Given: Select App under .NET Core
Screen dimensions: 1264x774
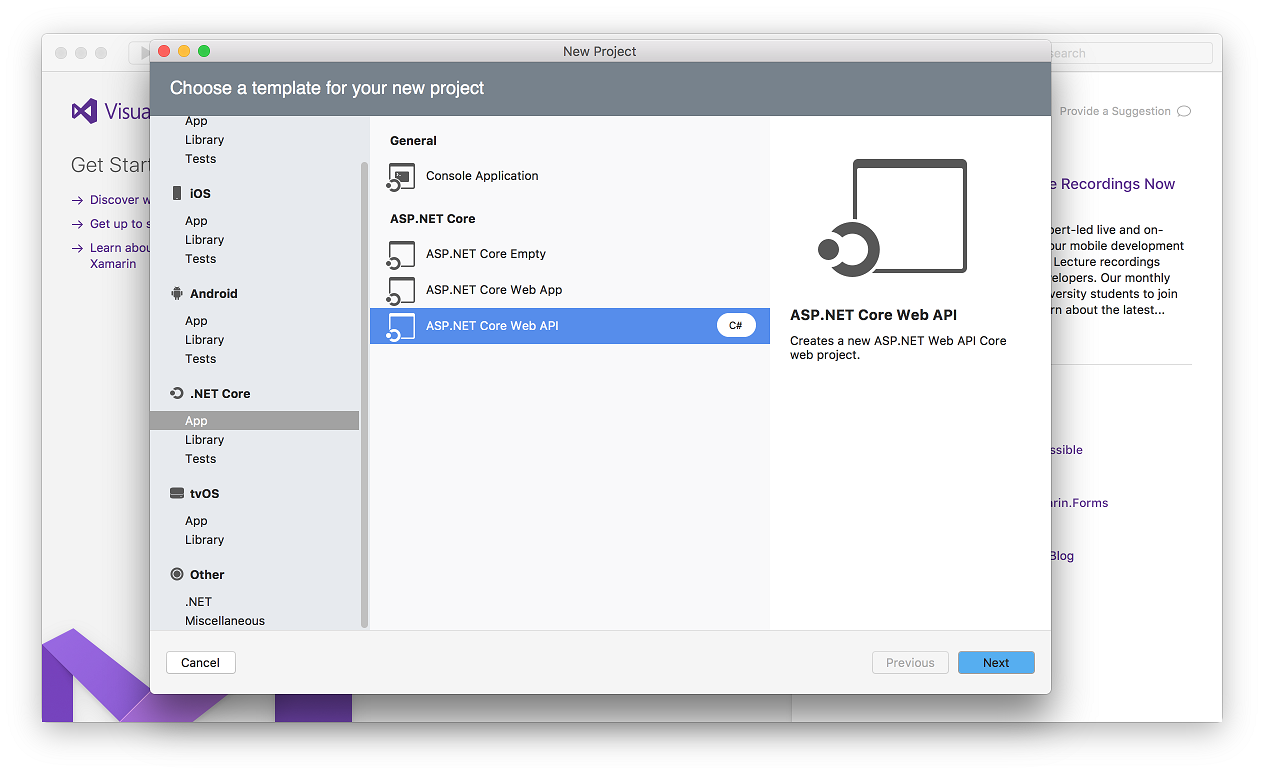Looking at the screenshot, I should click(254, 421).
